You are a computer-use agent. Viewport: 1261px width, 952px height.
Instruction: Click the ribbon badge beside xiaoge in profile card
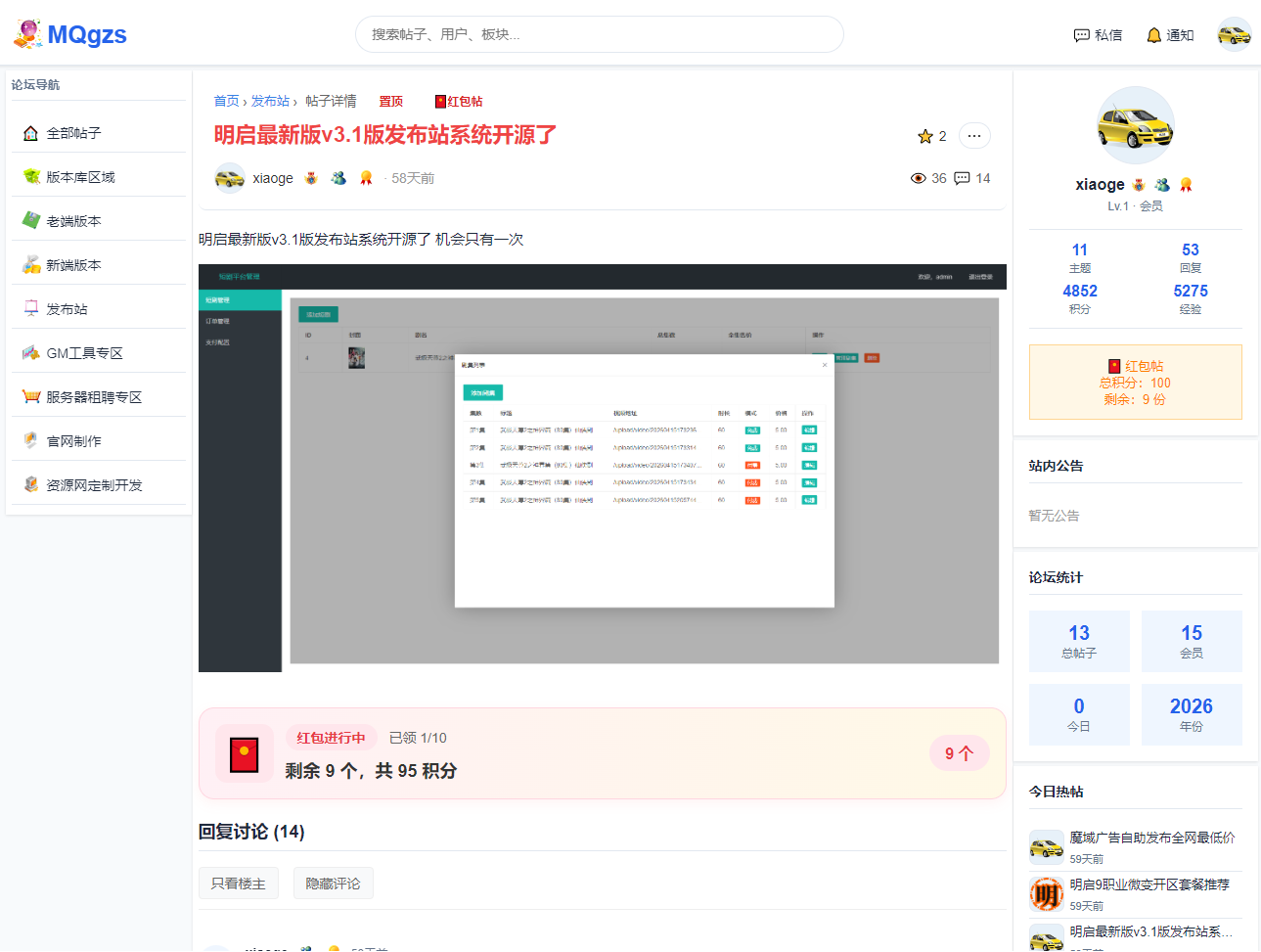[1186, 185]
